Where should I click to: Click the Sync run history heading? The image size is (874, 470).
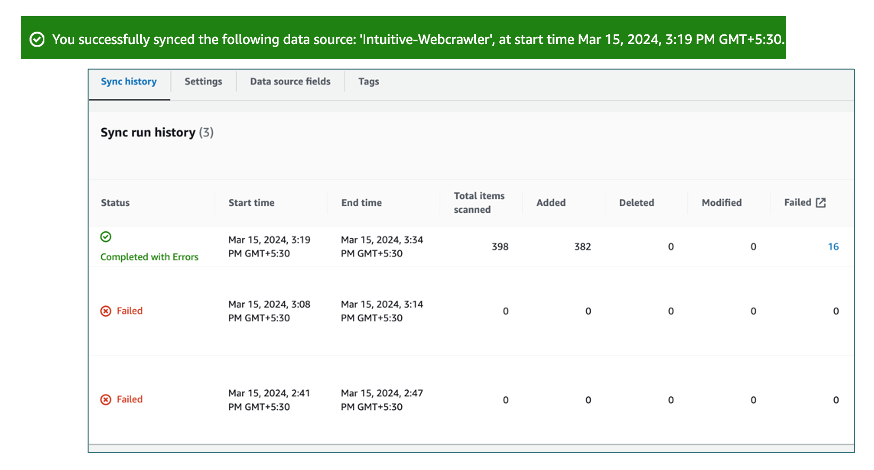point(147,132)
